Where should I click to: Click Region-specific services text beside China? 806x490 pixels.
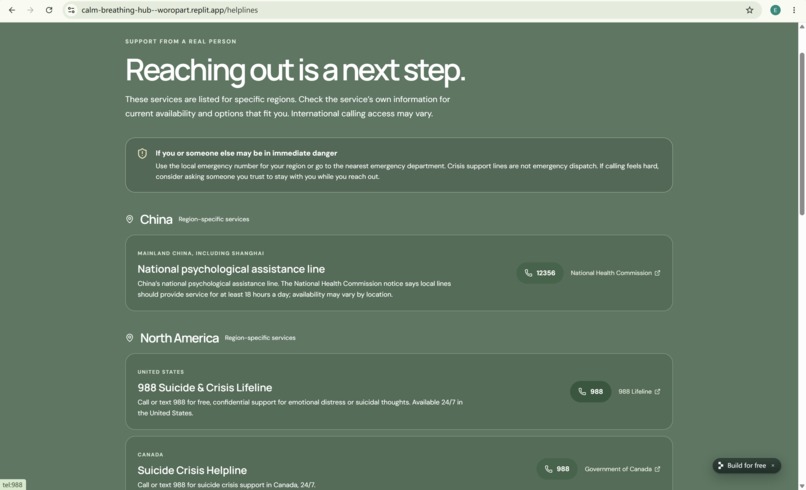214,219
